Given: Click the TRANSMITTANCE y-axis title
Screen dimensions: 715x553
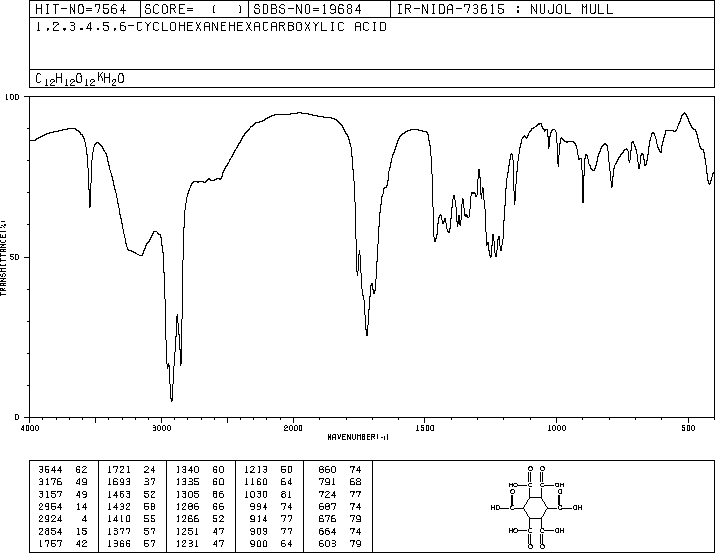Looking at the screenshot, I should [x=4, y=258].
